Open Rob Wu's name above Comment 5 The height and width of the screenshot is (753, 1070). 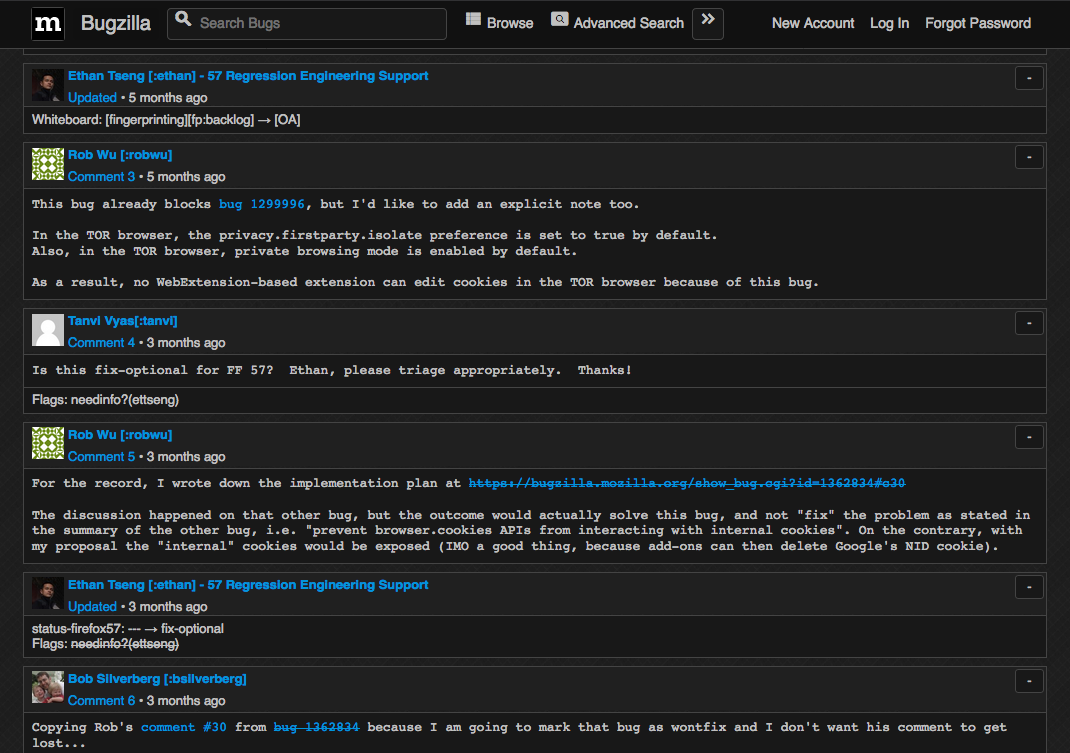pos(120,435)
